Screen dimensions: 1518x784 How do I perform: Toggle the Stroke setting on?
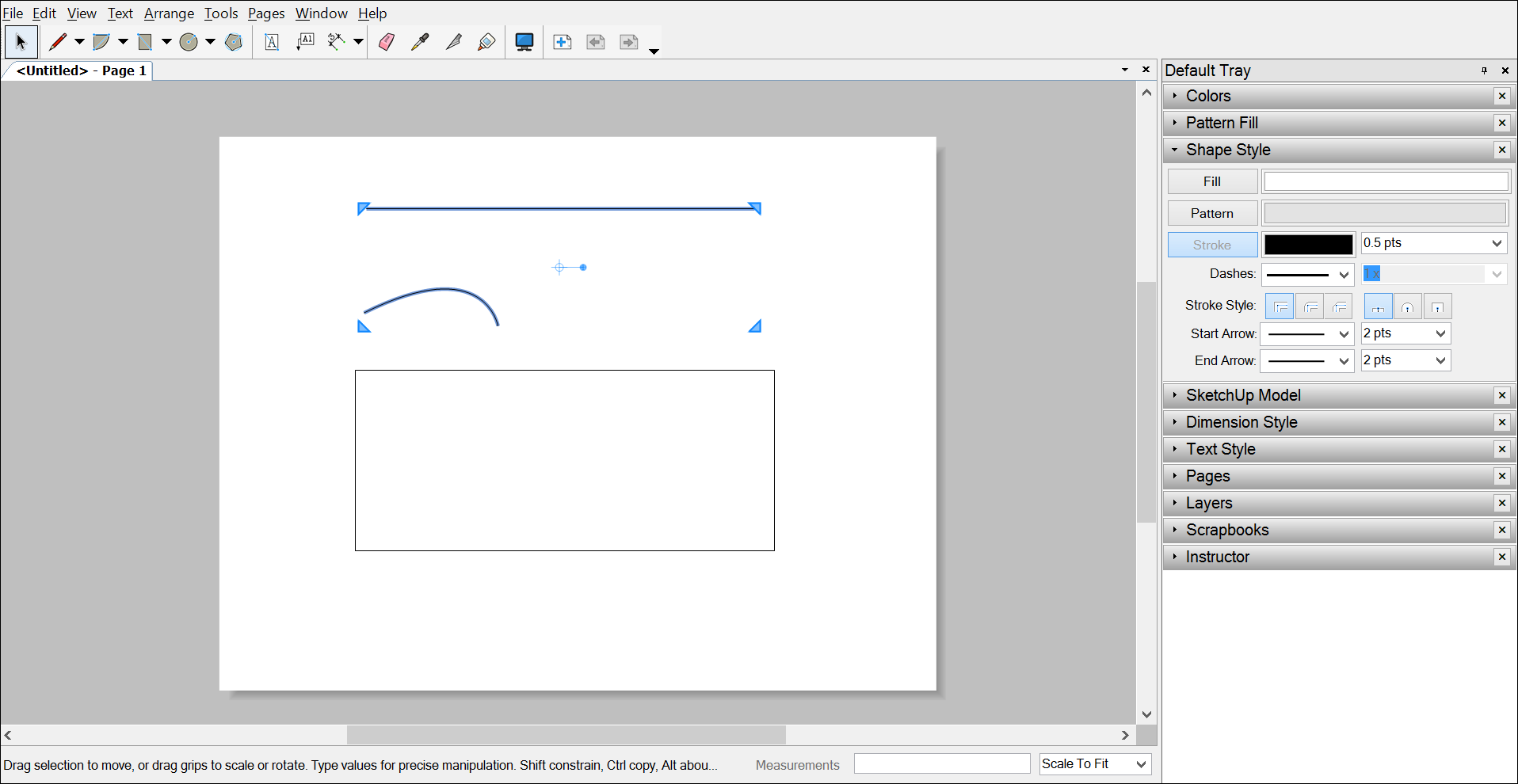point(1211,244)
